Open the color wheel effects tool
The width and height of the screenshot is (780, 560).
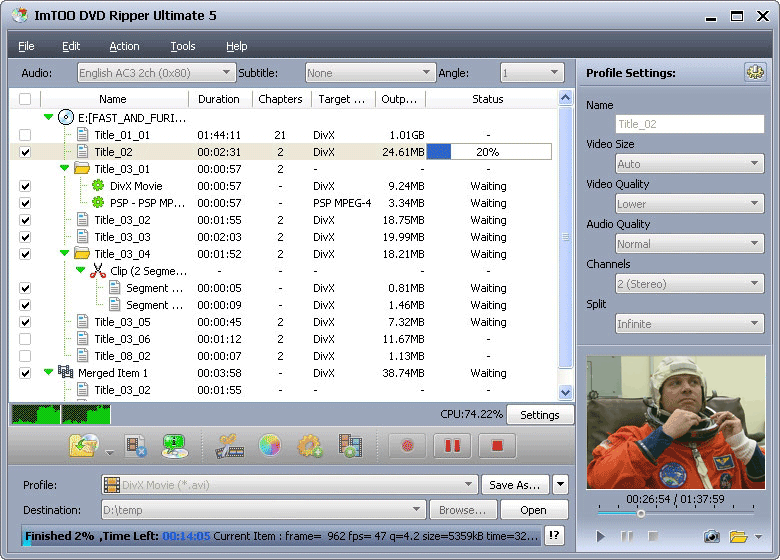[x=269, y=446]
